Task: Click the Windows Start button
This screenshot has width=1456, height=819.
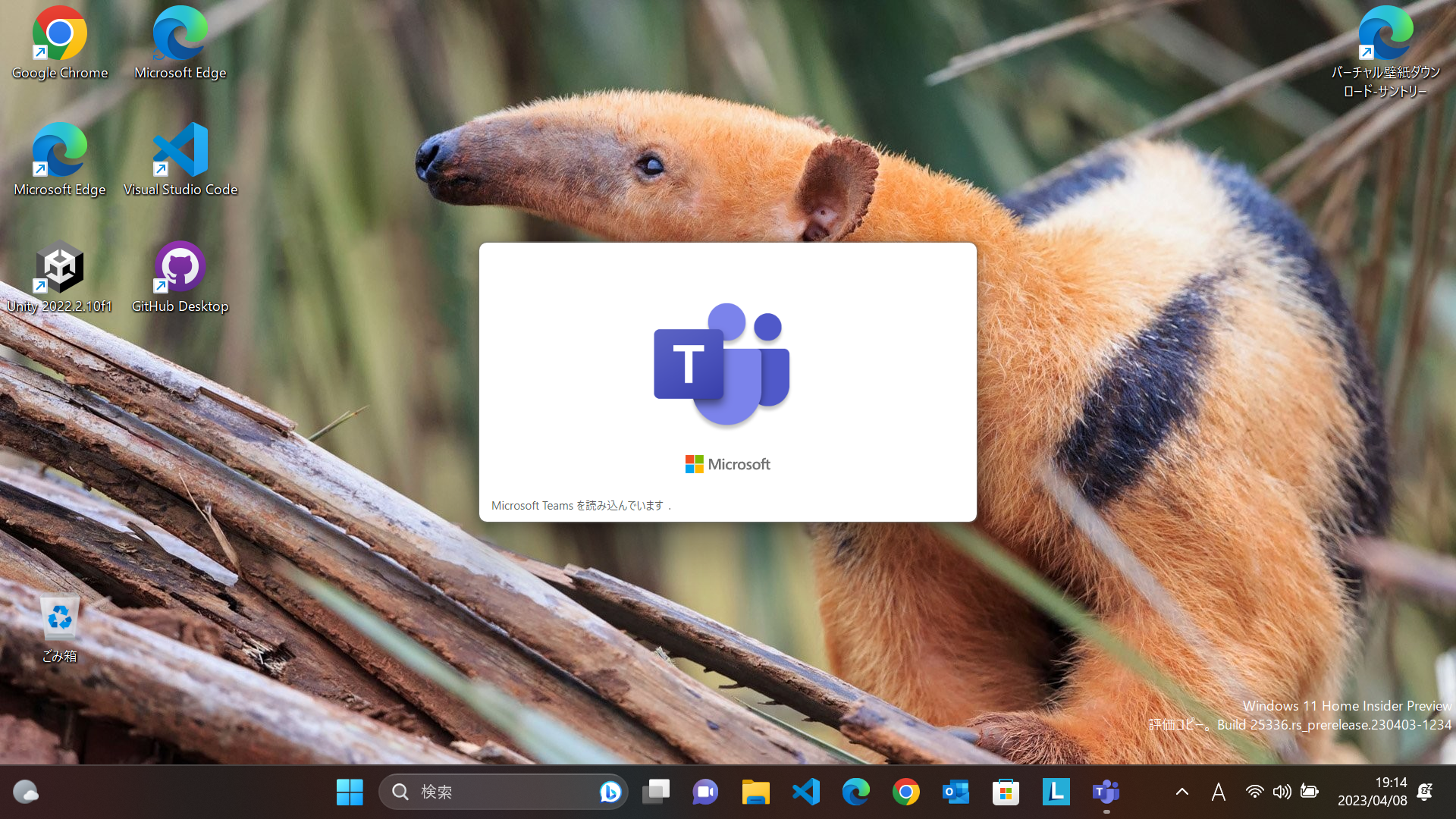Action: click(350, 792)
